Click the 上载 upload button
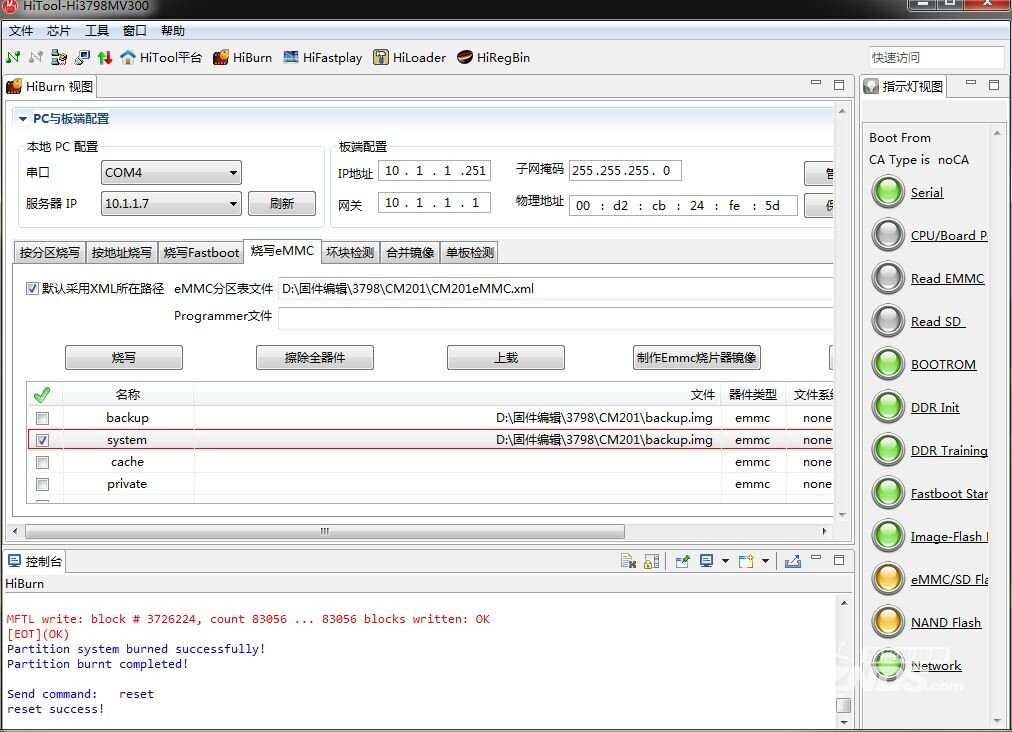The width and height of the screenshot is (1012, 732). point(506,358)
